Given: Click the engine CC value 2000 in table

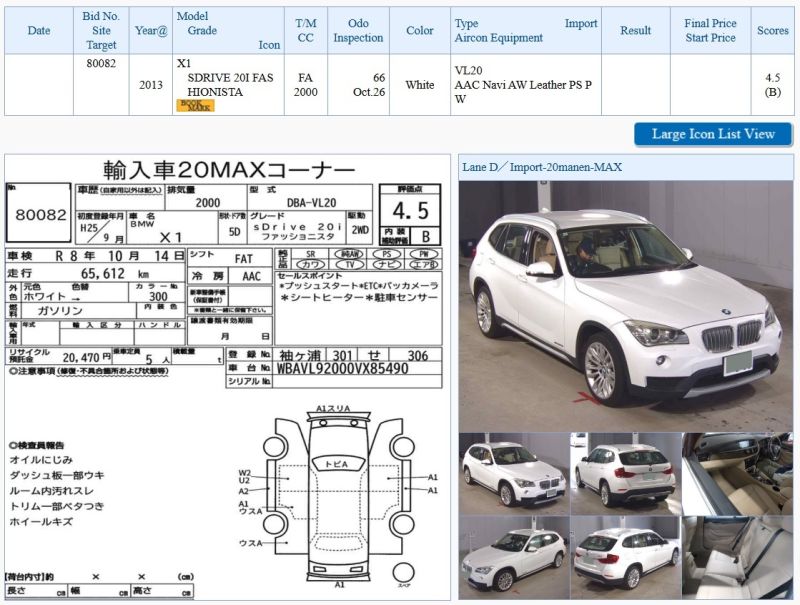Looking at the screenshot, I should [305, 92].
